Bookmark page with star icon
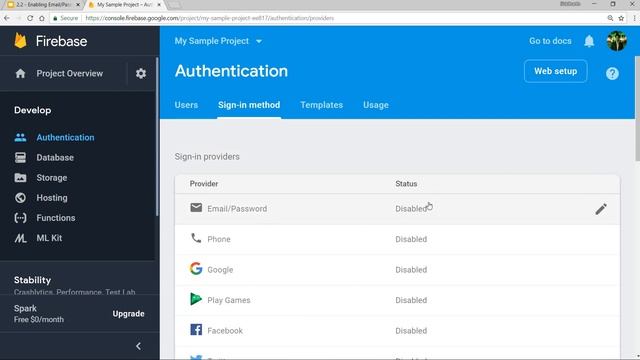 point(621,18)
